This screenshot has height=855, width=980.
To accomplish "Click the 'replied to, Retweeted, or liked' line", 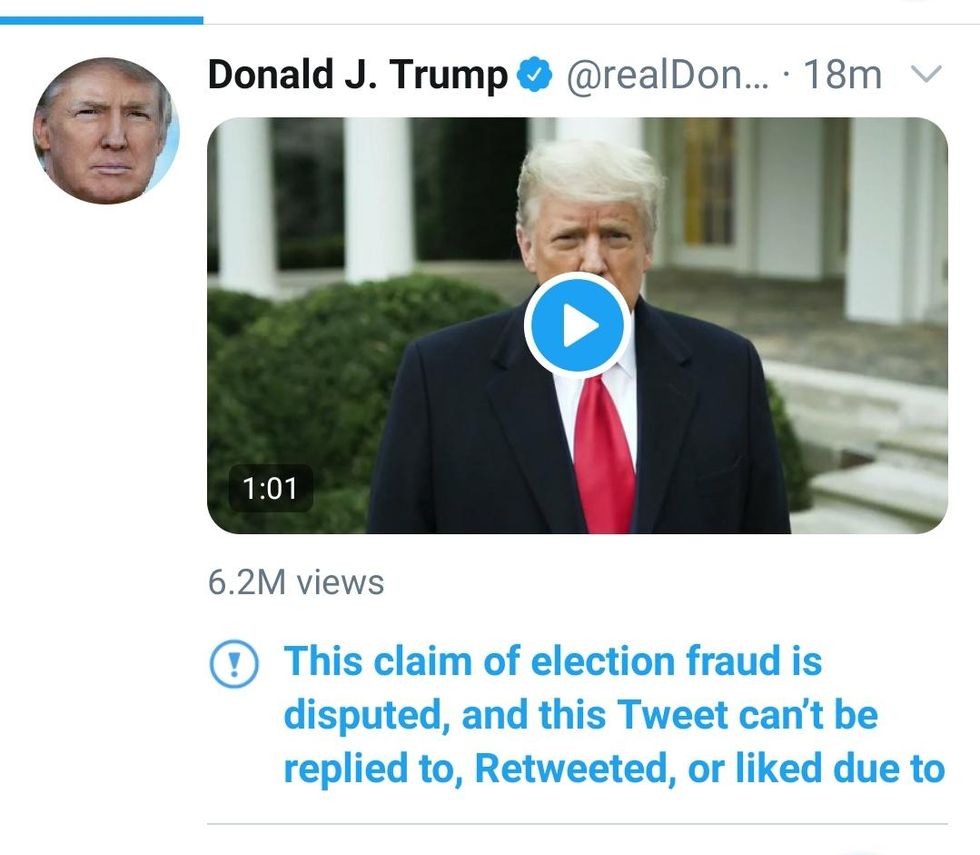I will [x=613, y=768].
